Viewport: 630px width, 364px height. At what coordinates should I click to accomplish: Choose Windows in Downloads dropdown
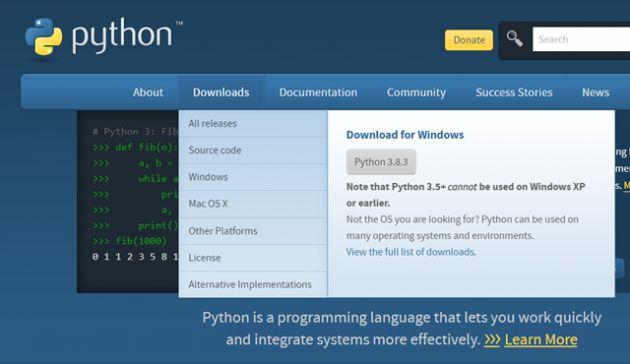point(253,177)
